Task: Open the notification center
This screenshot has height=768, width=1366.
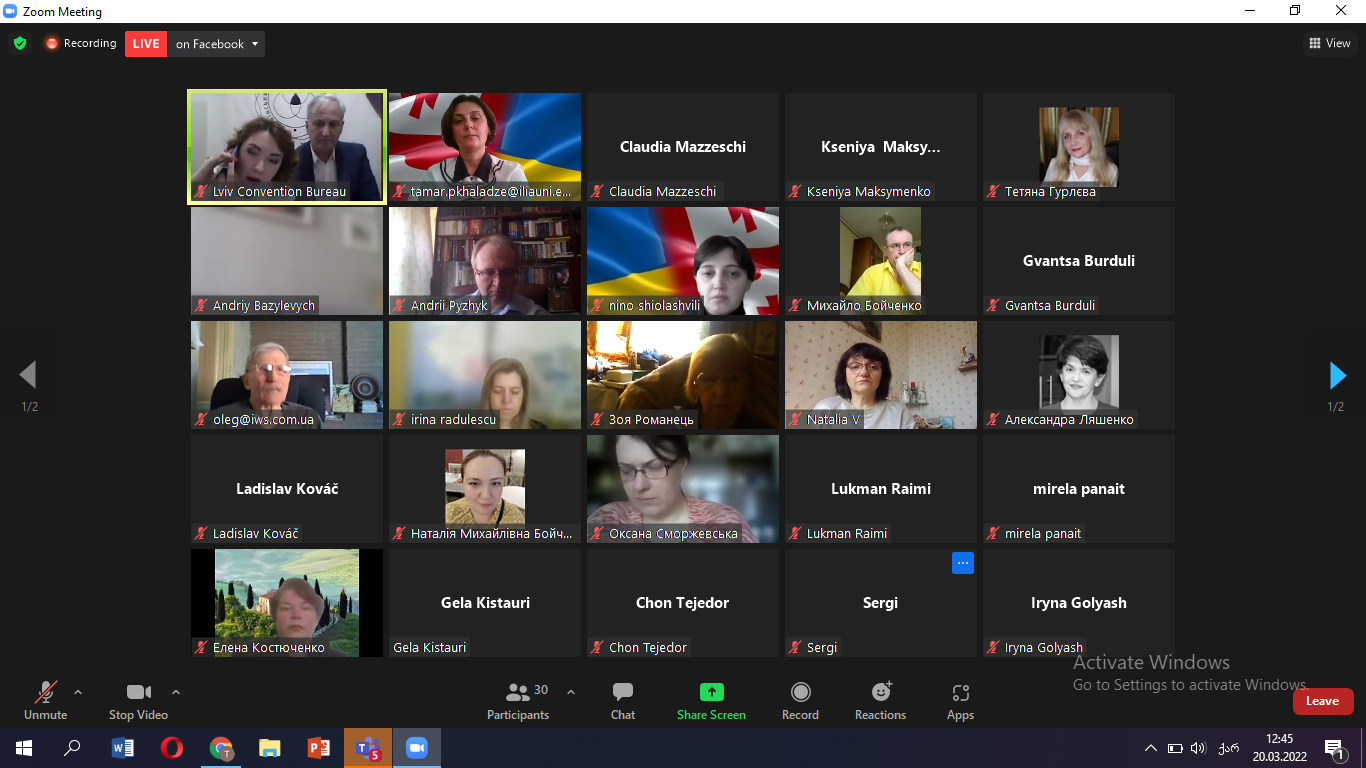Action: coord(1333,748)
